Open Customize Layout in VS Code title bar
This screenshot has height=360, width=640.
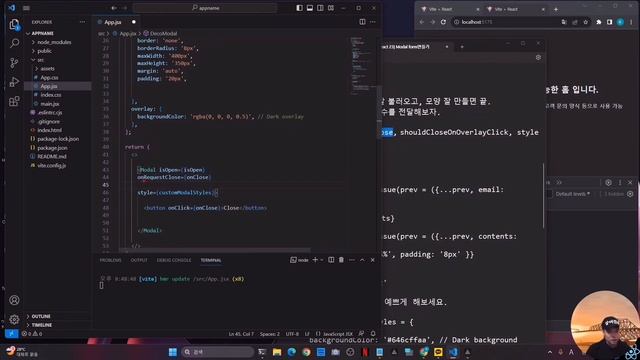coord(331,8)
